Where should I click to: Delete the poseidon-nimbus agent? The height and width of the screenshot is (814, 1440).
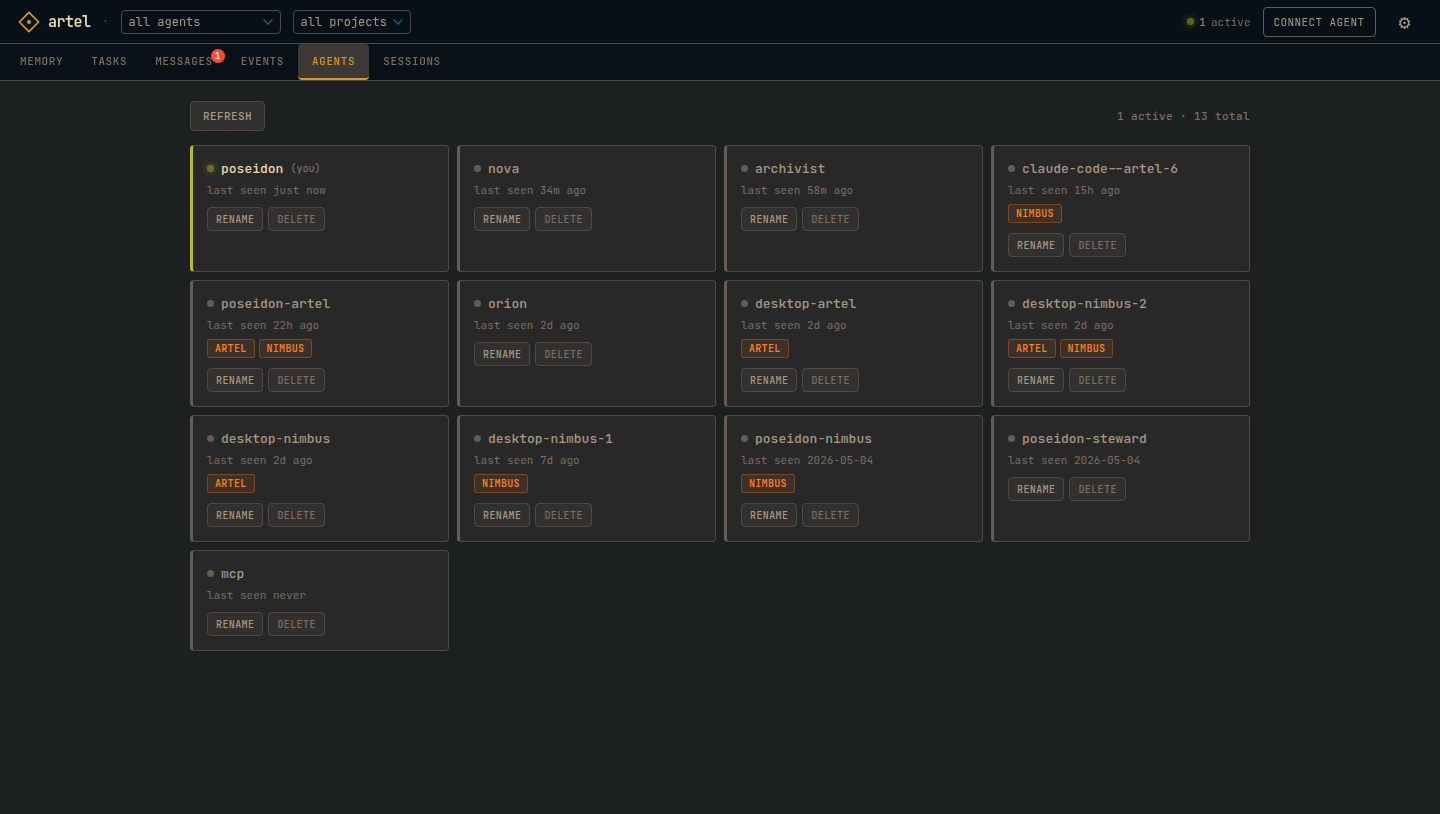[x=830, y=515]
